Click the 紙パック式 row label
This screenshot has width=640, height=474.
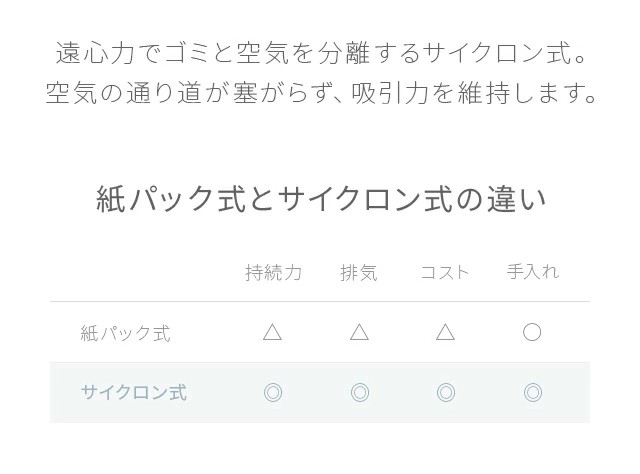(125, 333)
